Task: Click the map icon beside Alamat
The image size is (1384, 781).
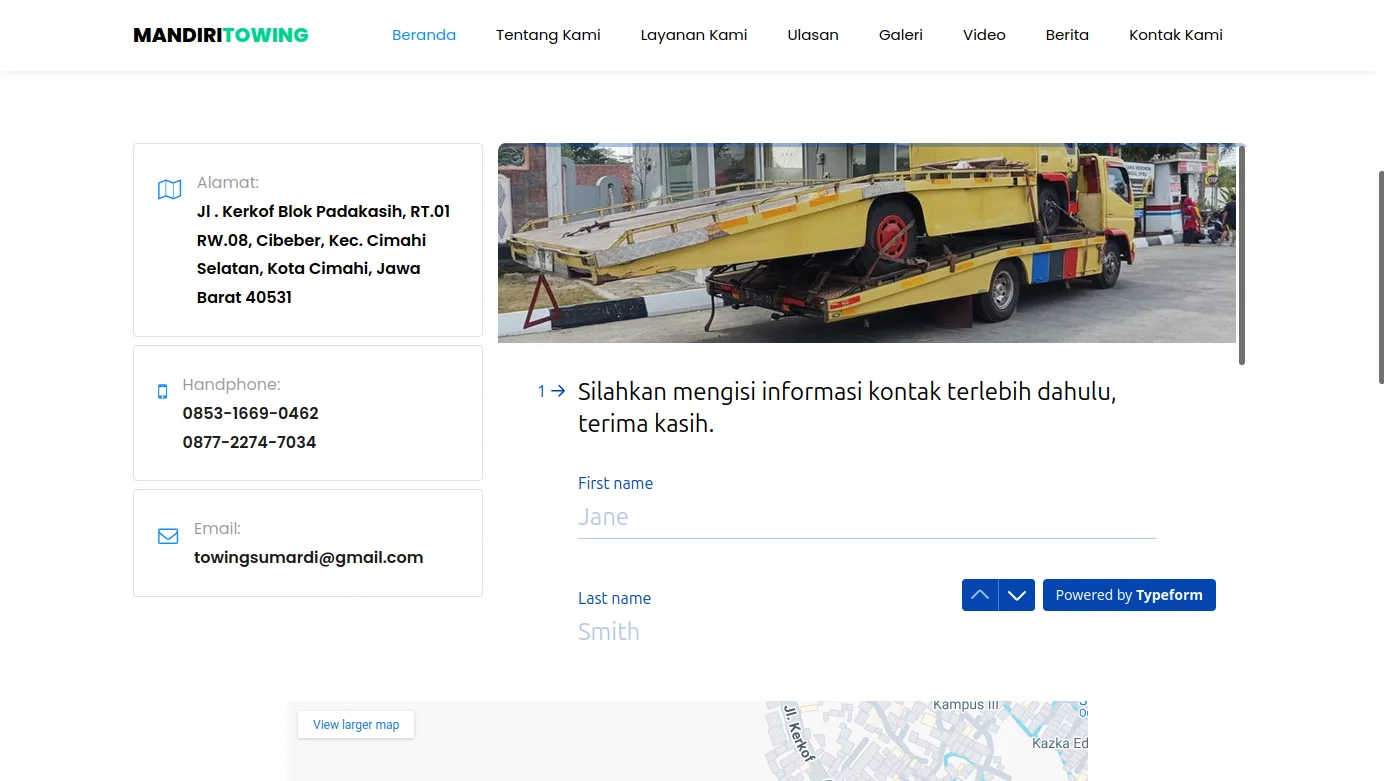Action: [x=169, y=189]
